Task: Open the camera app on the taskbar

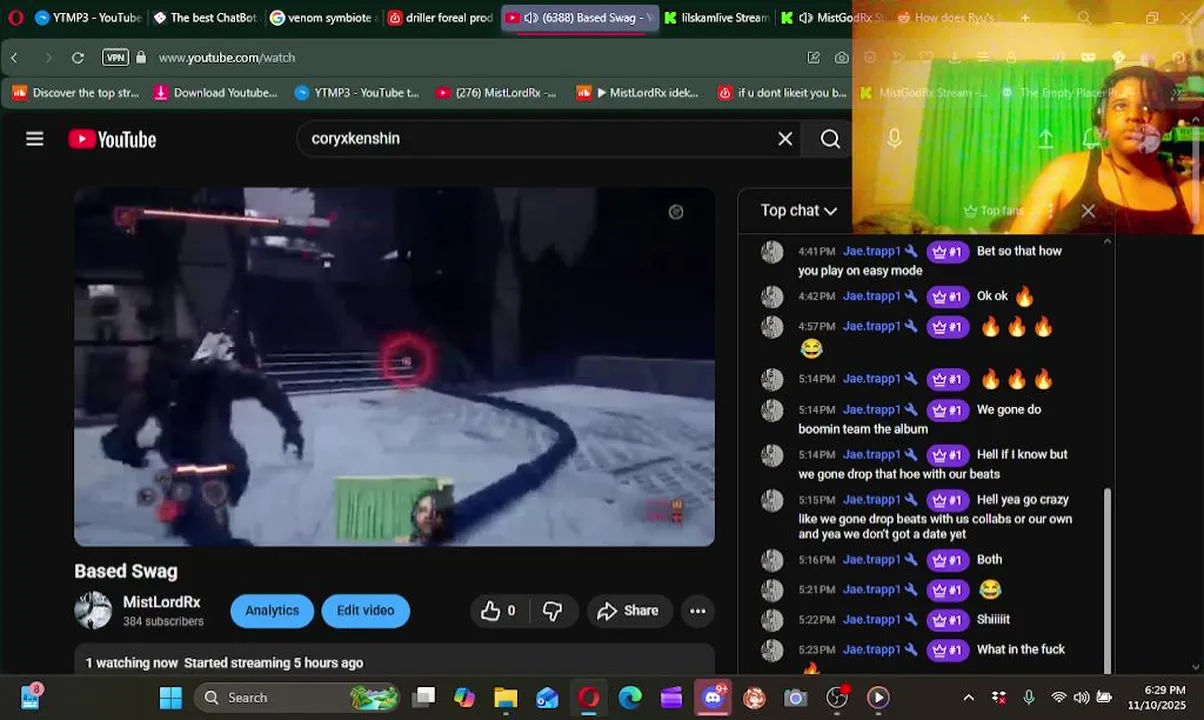Action: tap(795, 698)
